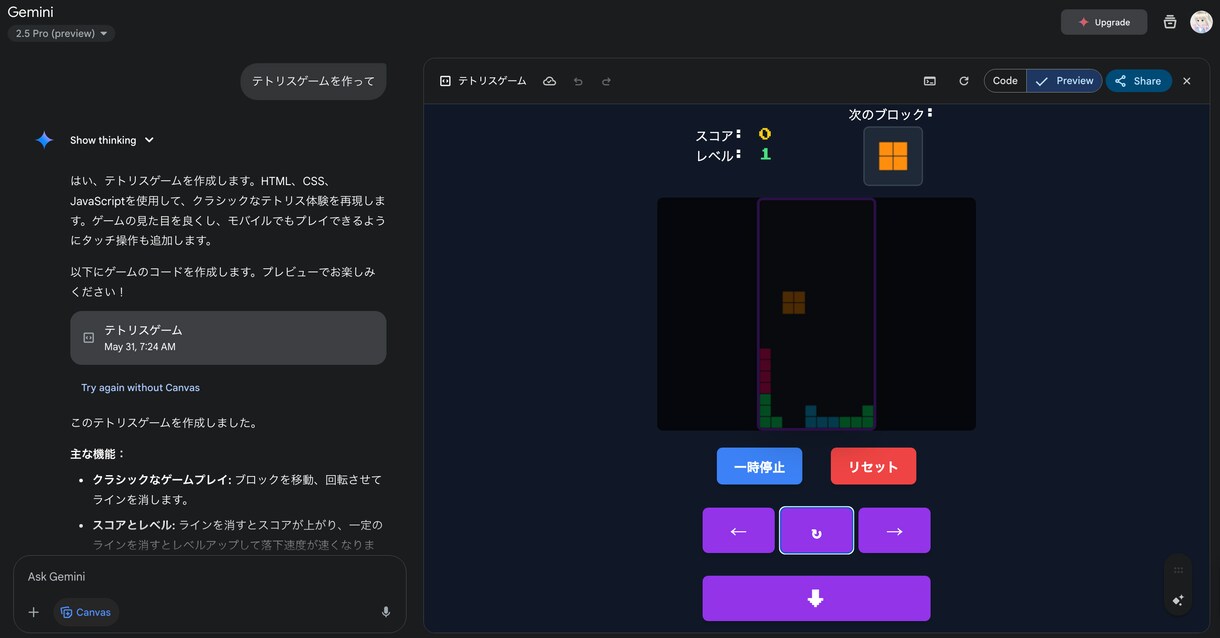1220x638 pixels.
Task: Undo the last canvas change
Action: [578, 81]
